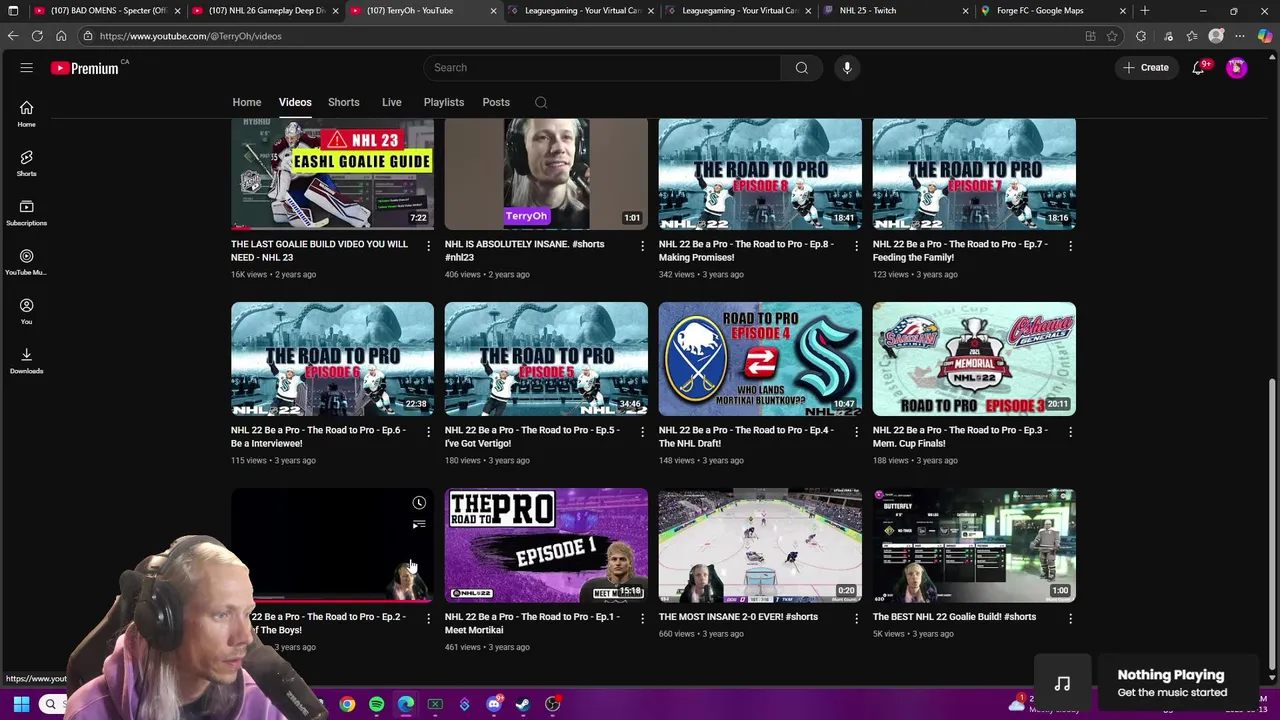
Task: Open Chrome from the taskbar
Action: (347, 704)
